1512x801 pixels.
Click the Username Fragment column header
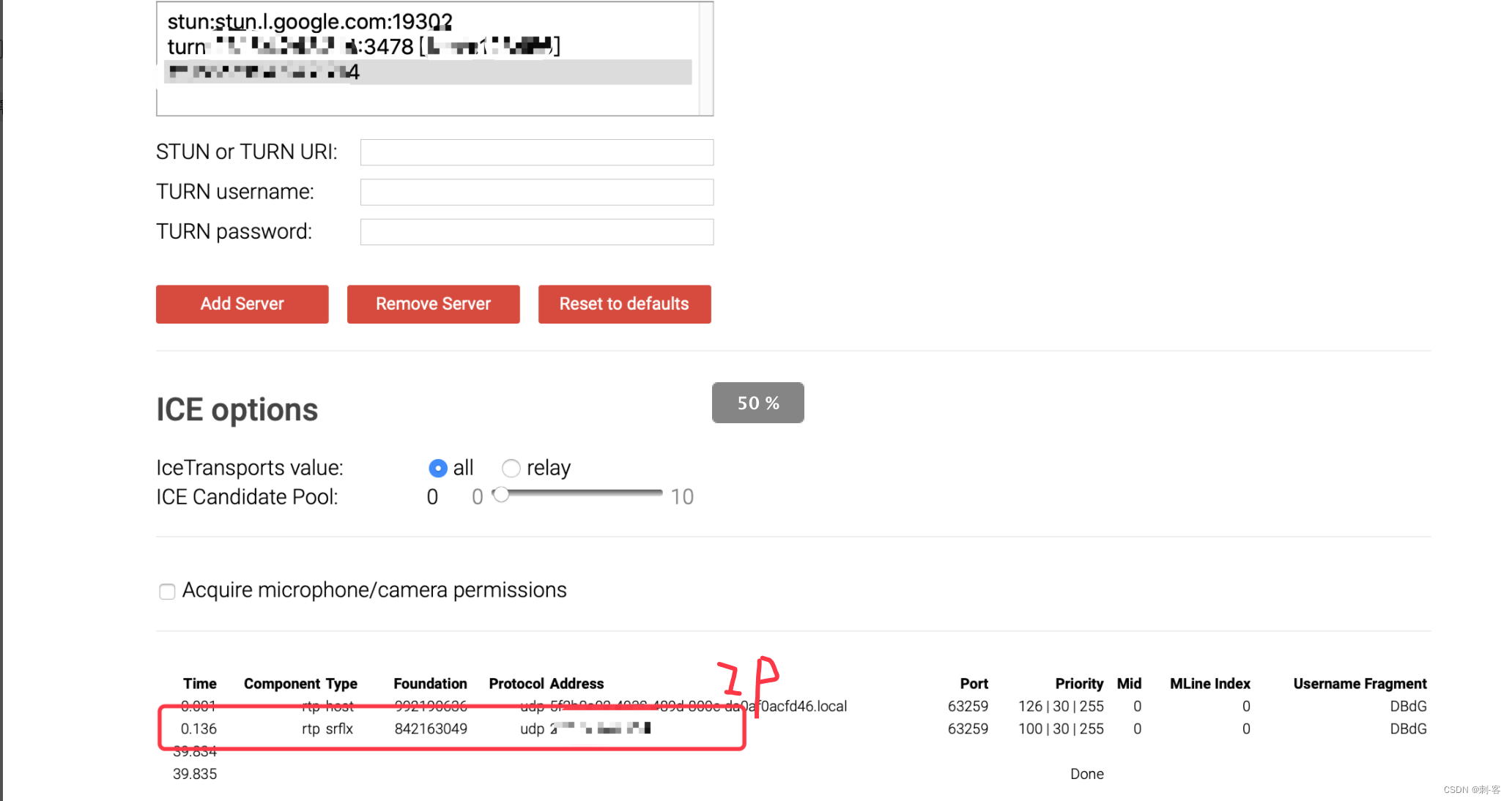[x=1359, y=683]
